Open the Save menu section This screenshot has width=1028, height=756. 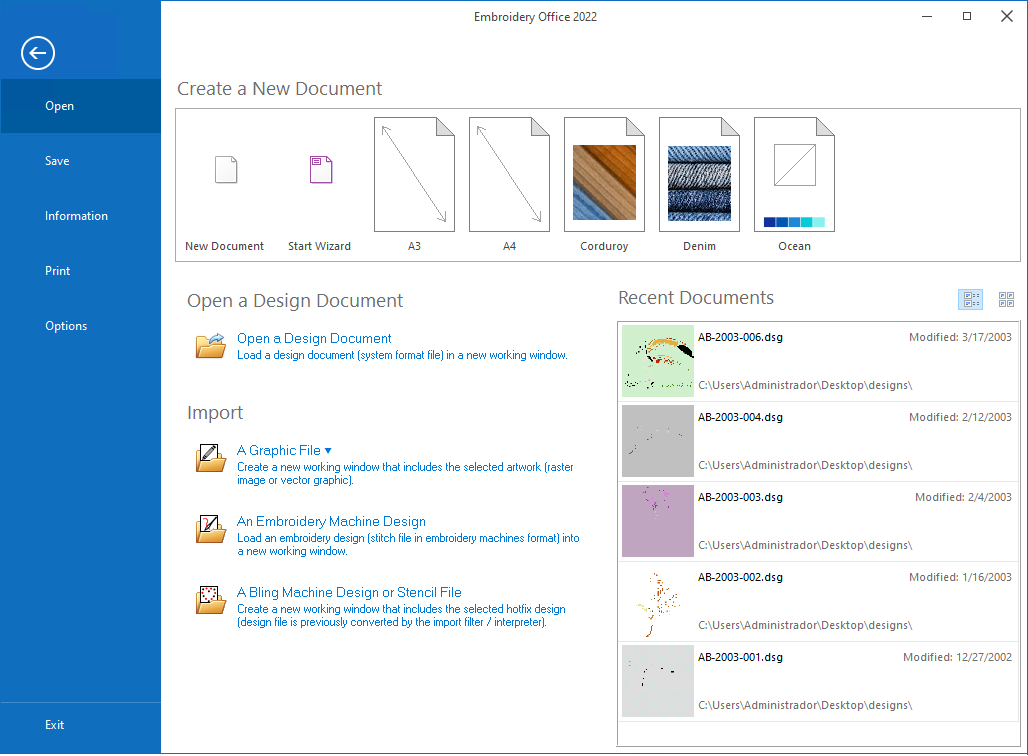(57, 161)
